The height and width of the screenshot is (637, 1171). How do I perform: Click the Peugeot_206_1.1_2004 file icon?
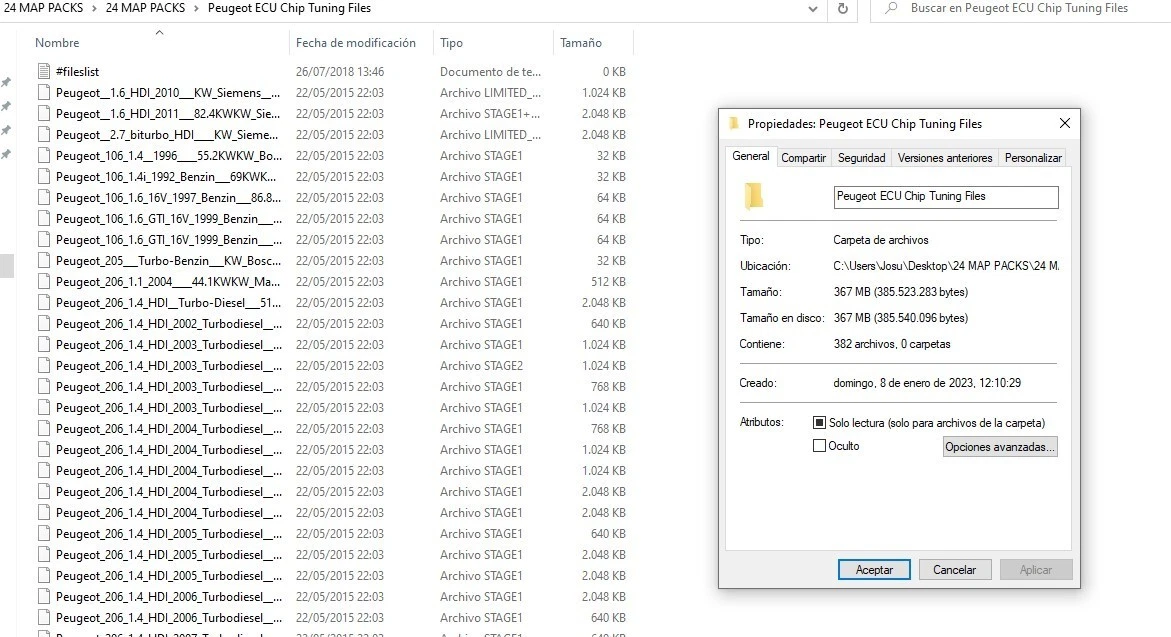(x=44, y=282)
